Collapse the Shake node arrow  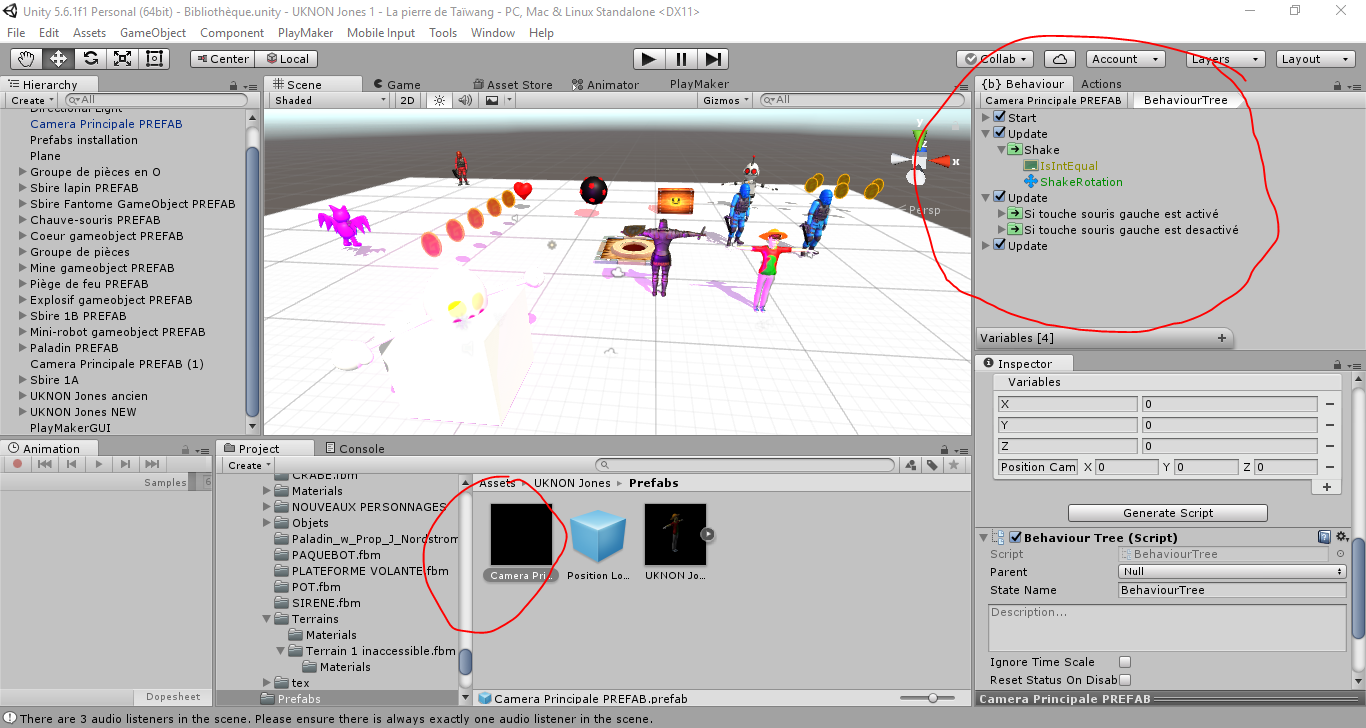tap(1002, 150)
